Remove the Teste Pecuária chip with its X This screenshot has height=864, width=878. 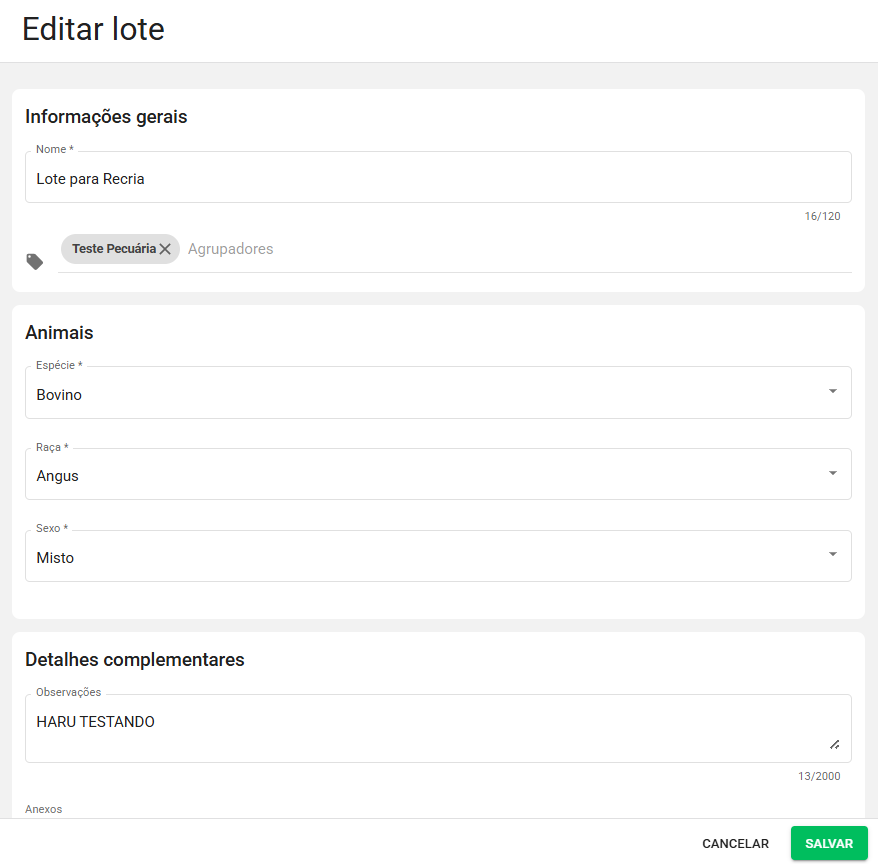tap(165, 249)
